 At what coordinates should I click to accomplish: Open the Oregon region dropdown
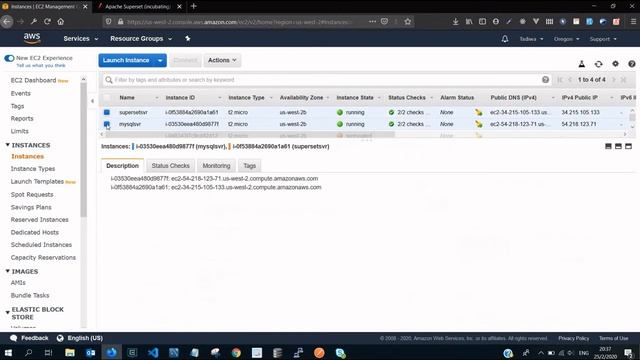[567, 39]
